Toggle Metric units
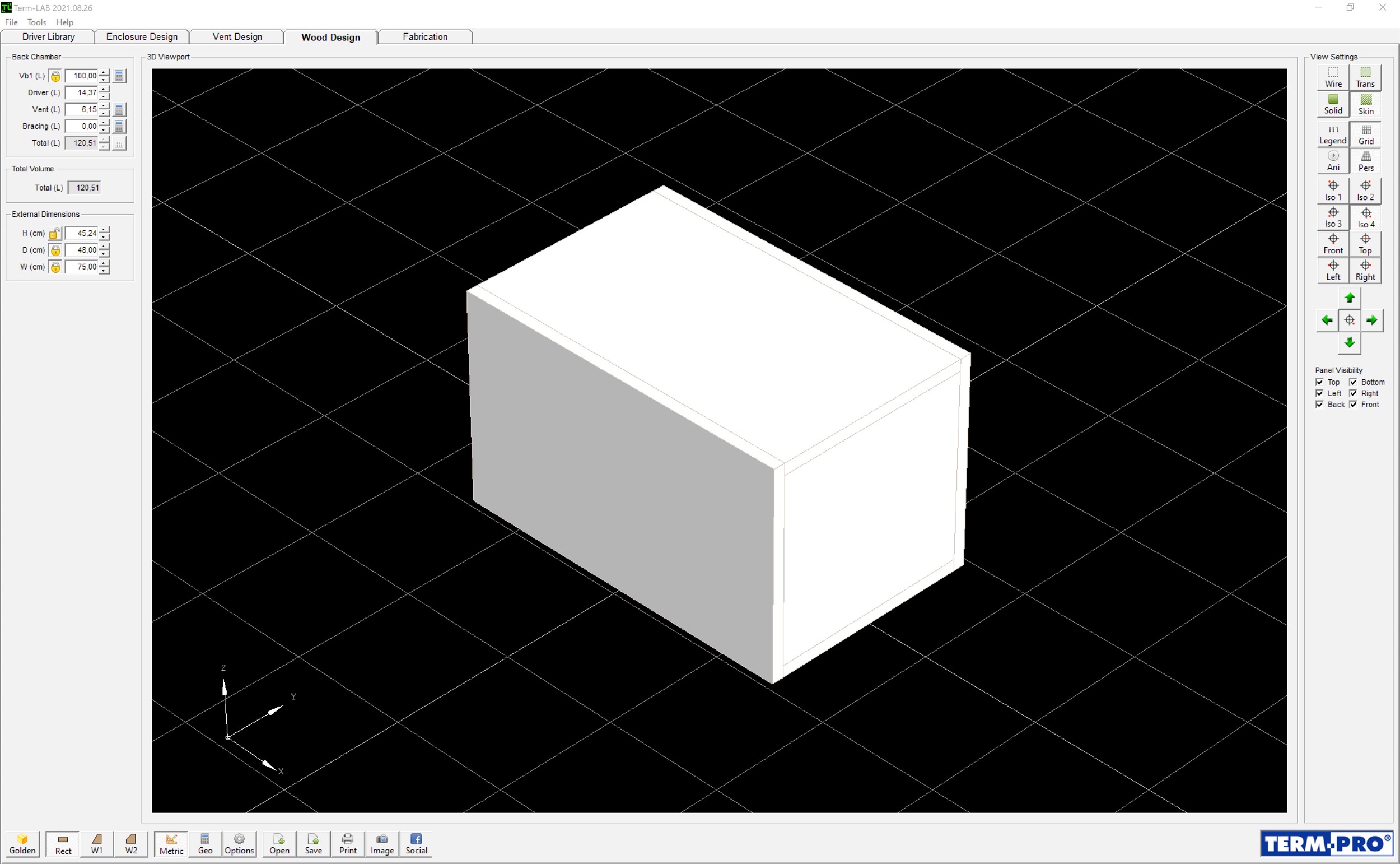 (x=170, y=844)
